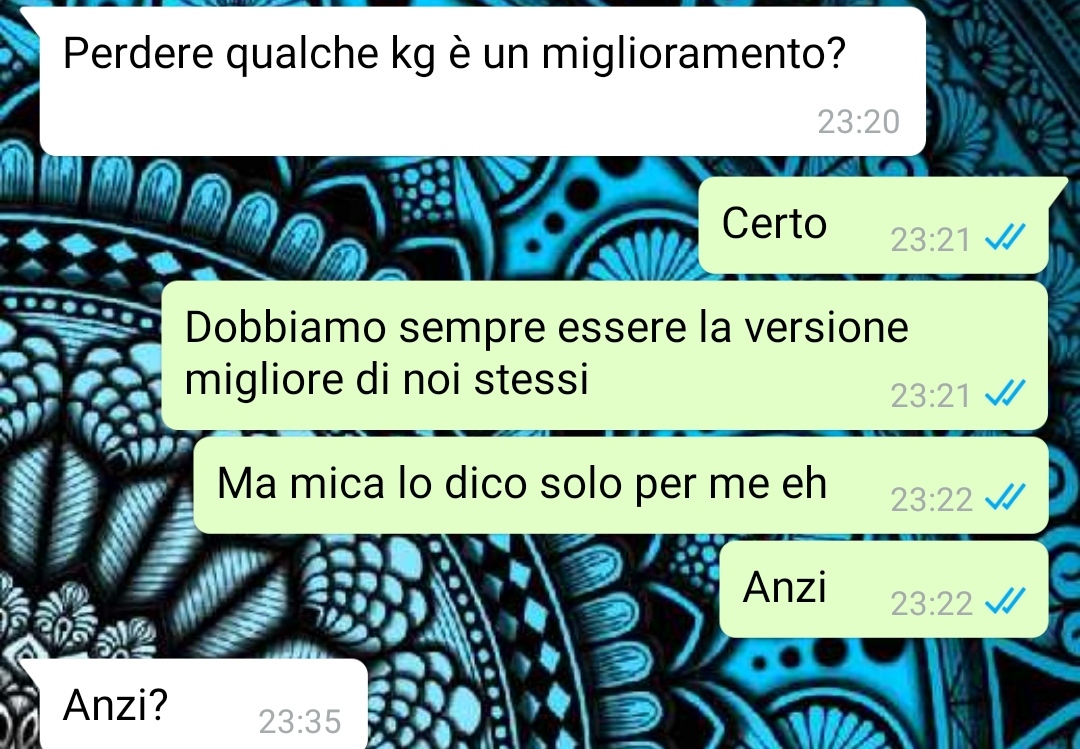Click blue read ticks on "Certo" message

coord(1005,238)
